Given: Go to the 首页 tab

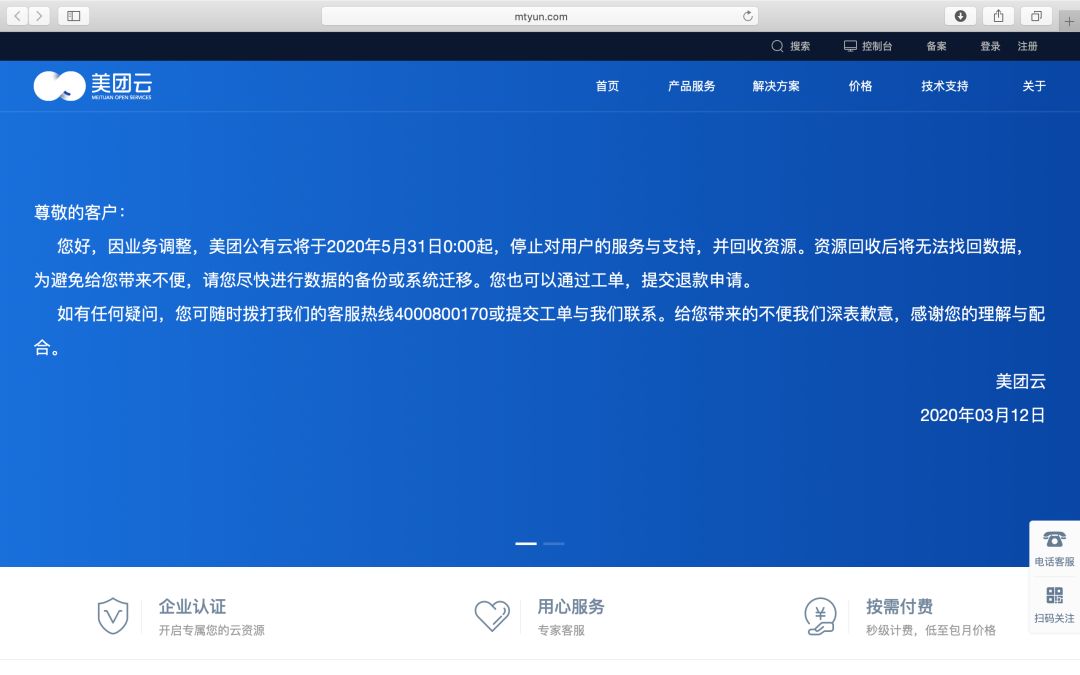Looking at the screenshot, I should point(607,86).
